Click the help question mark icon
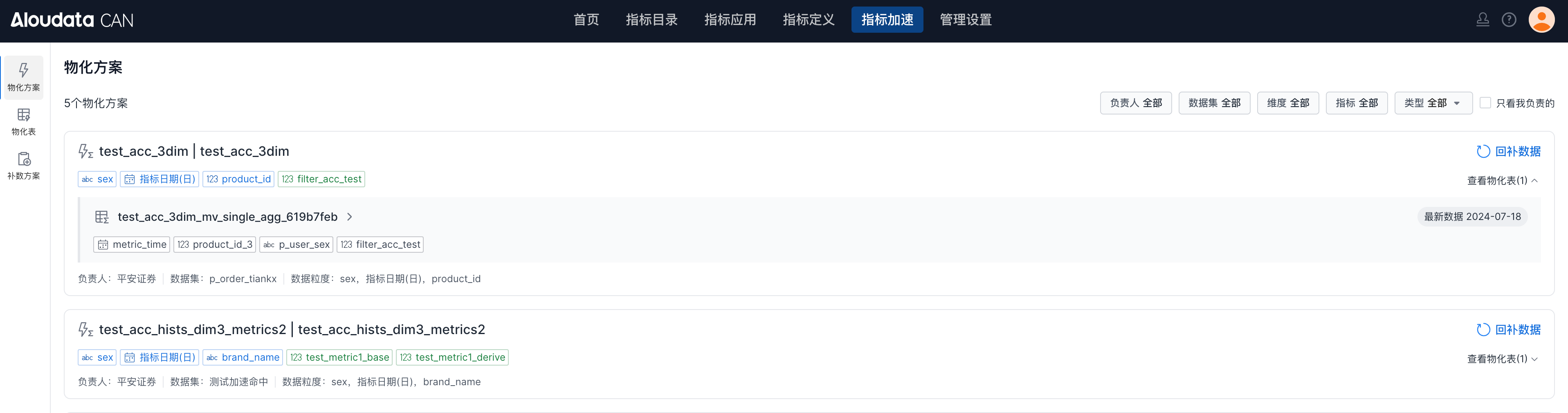The image size is (1568, 413). pos(1508,20)
